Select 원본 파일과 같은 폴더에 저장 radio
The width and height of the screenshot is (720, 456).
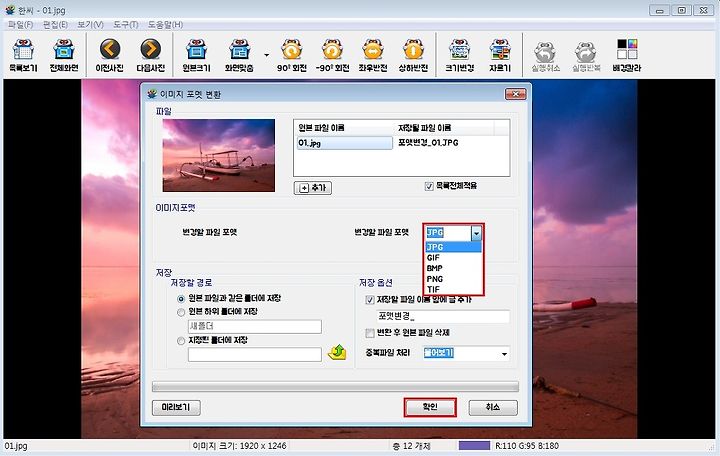coord(181,299)
